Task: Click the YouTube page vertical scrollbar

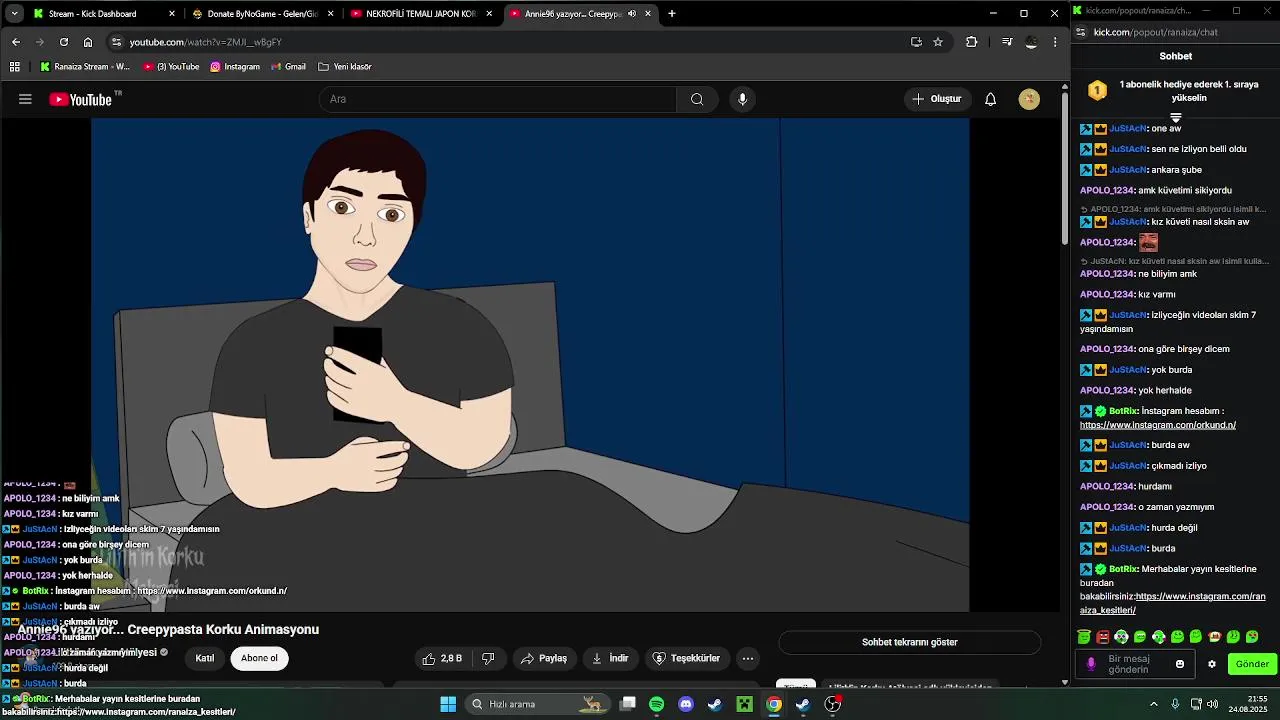Action: [1064, 170]
